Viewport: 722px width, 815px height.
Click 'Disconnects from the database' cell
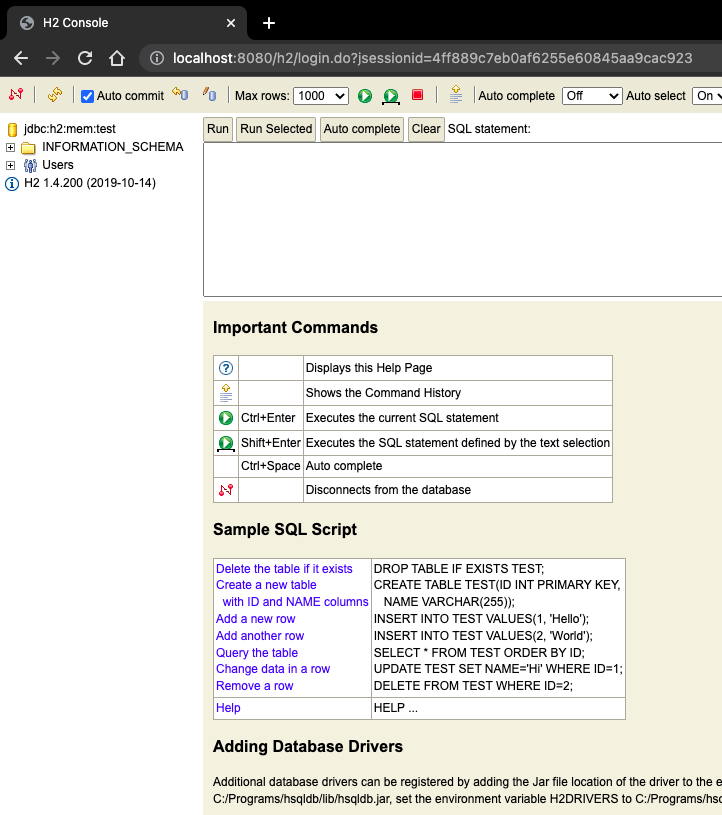457,490
